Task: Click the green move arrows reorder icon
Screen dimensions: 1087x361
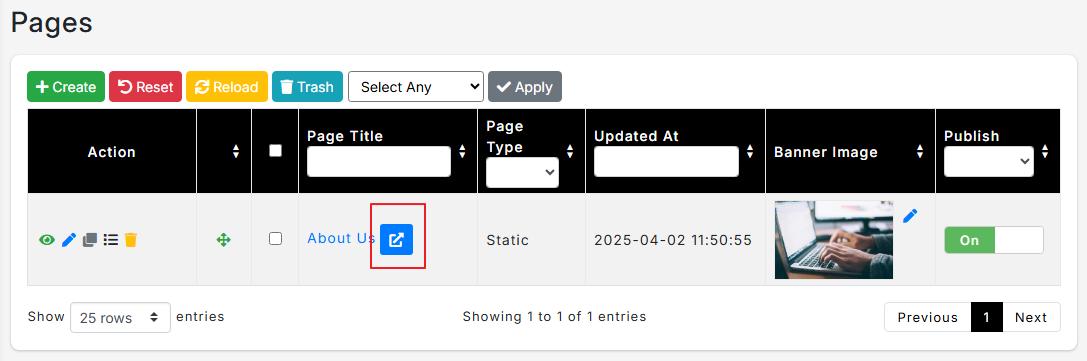Action: coord(223,240)
